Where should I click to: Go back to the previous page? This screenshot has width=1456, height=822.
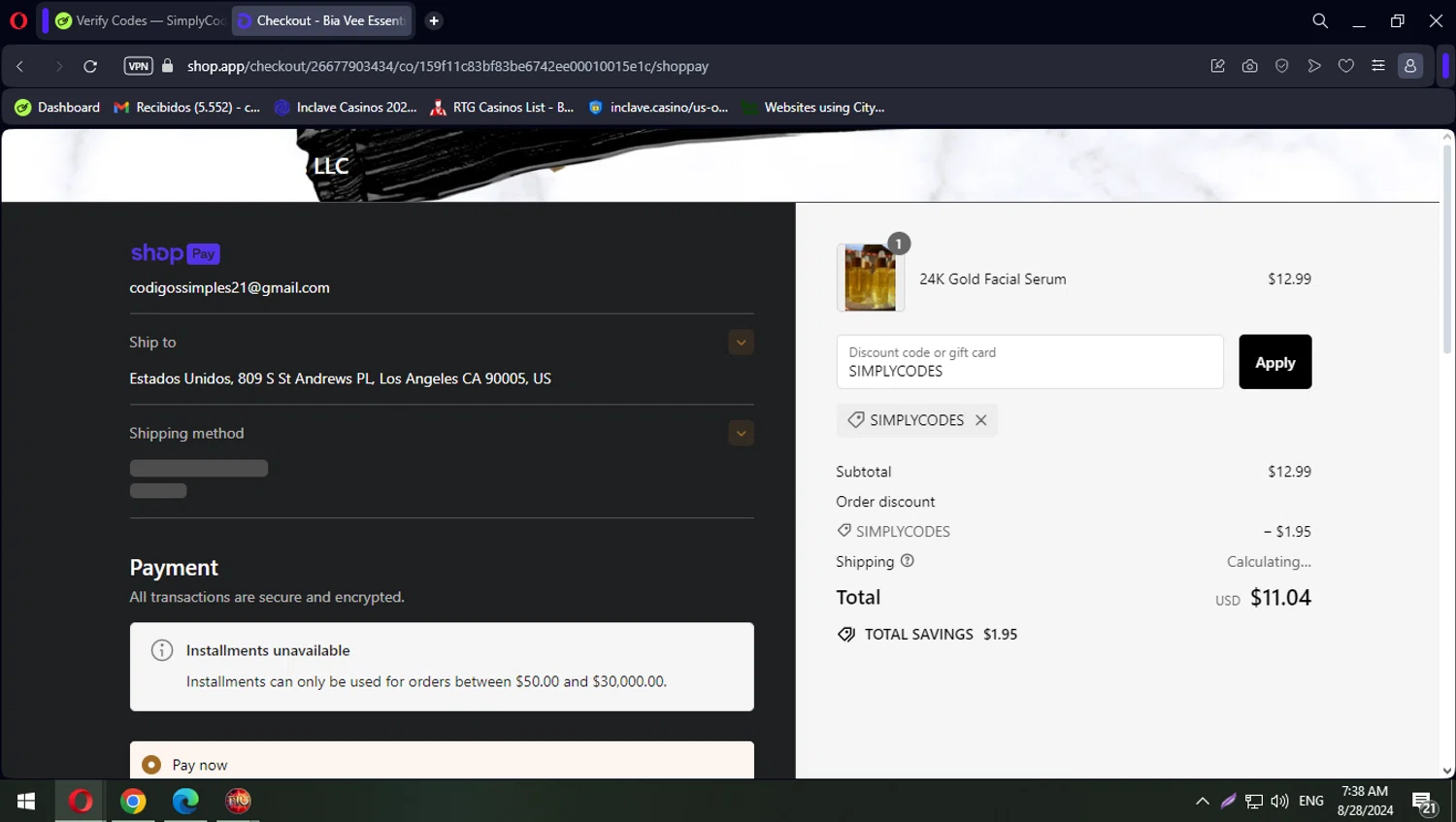click(x=20, y=66)
